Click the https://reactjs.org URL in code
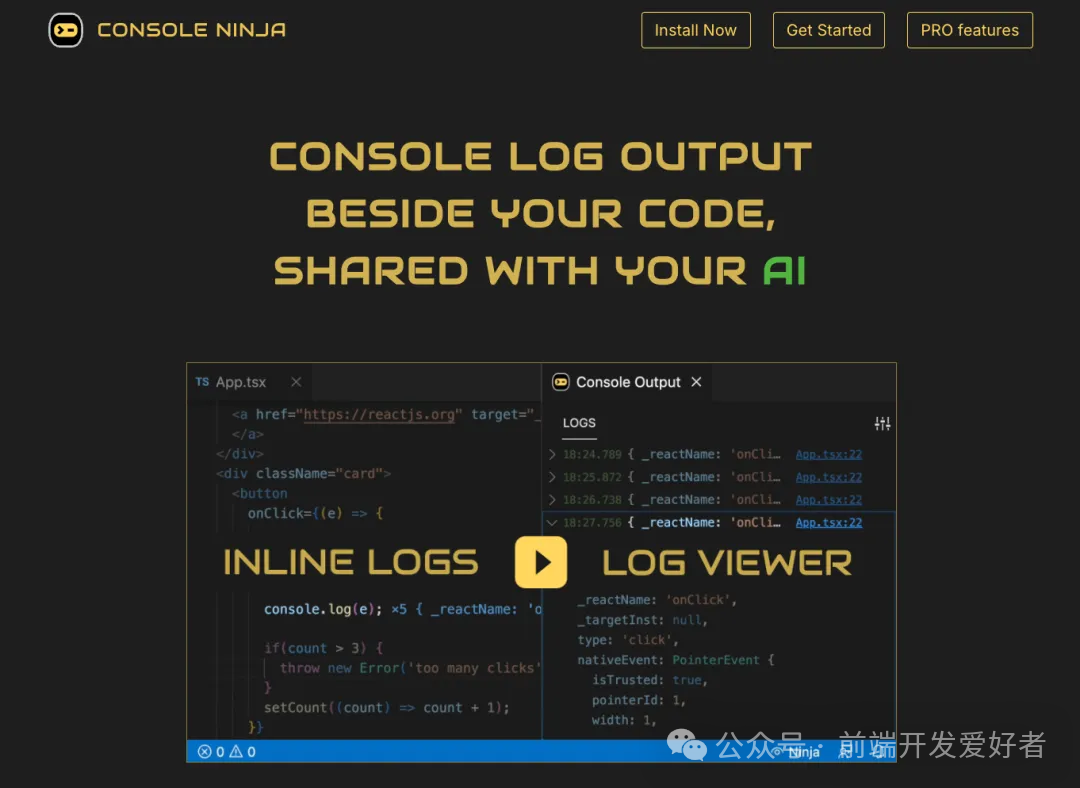This screenshot has width=1080, height=788. pyautogui.click(x=379, y=415)
